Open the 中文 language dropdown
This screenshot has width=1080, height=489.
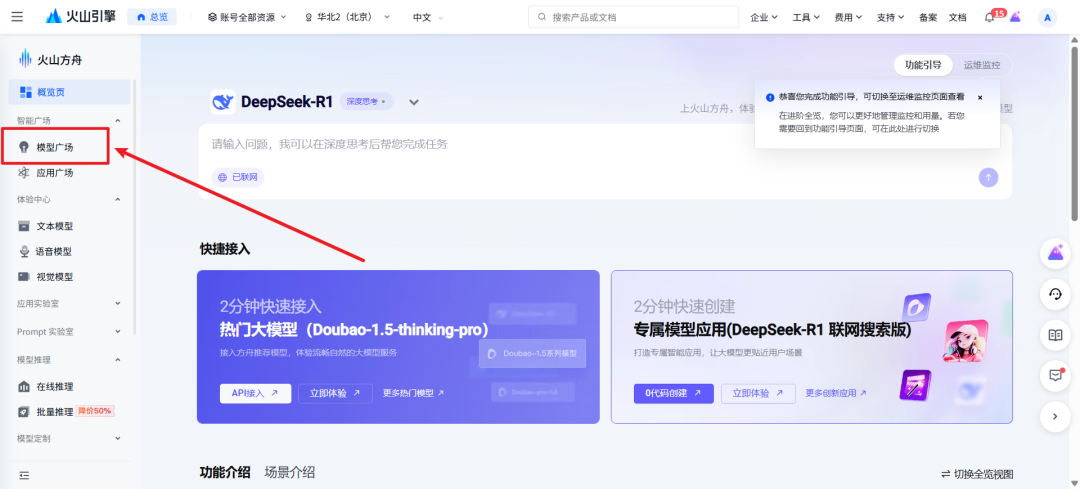coord(428,17)
